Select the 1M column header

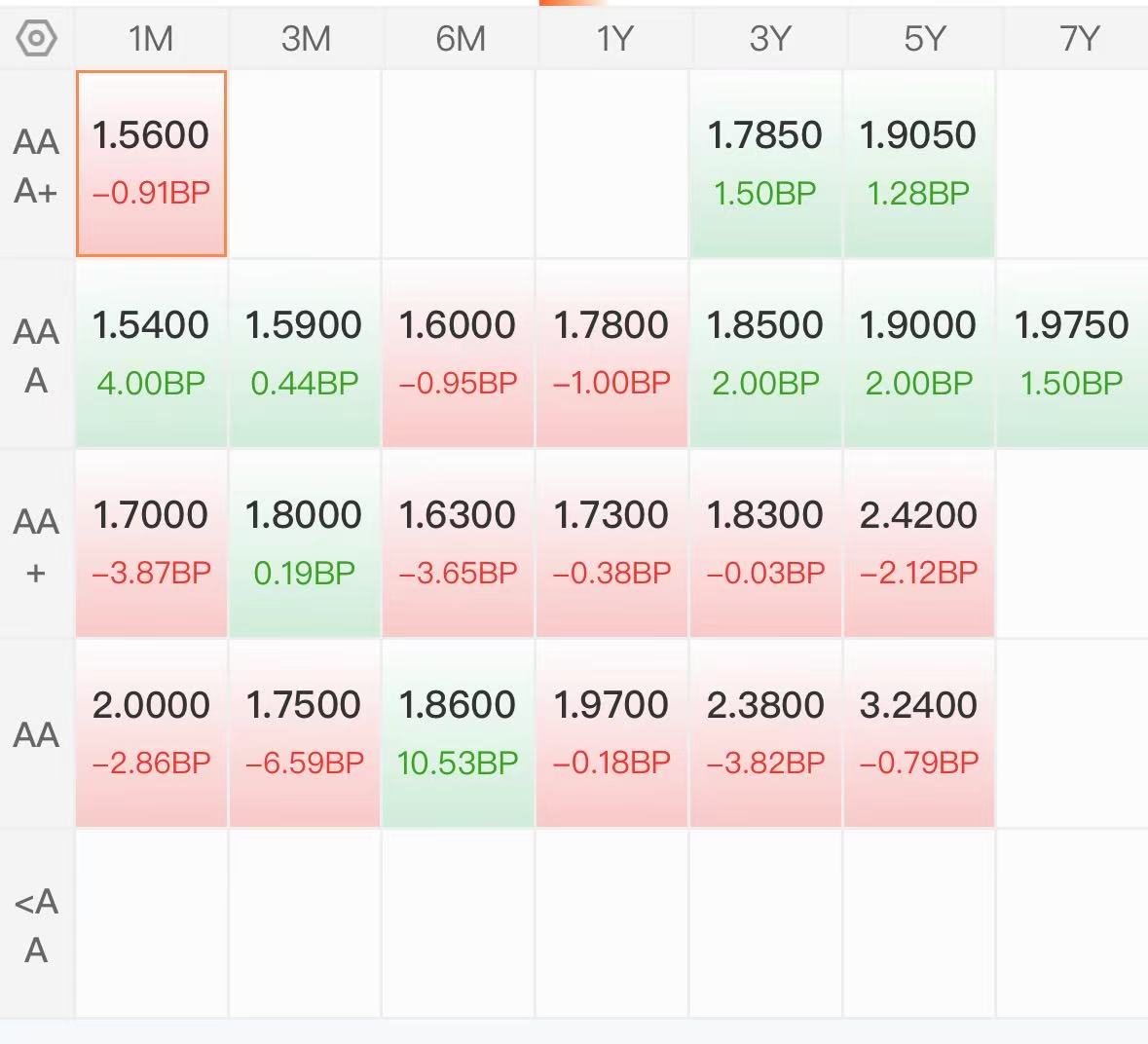pyautogui.click(x=151, y=38)
